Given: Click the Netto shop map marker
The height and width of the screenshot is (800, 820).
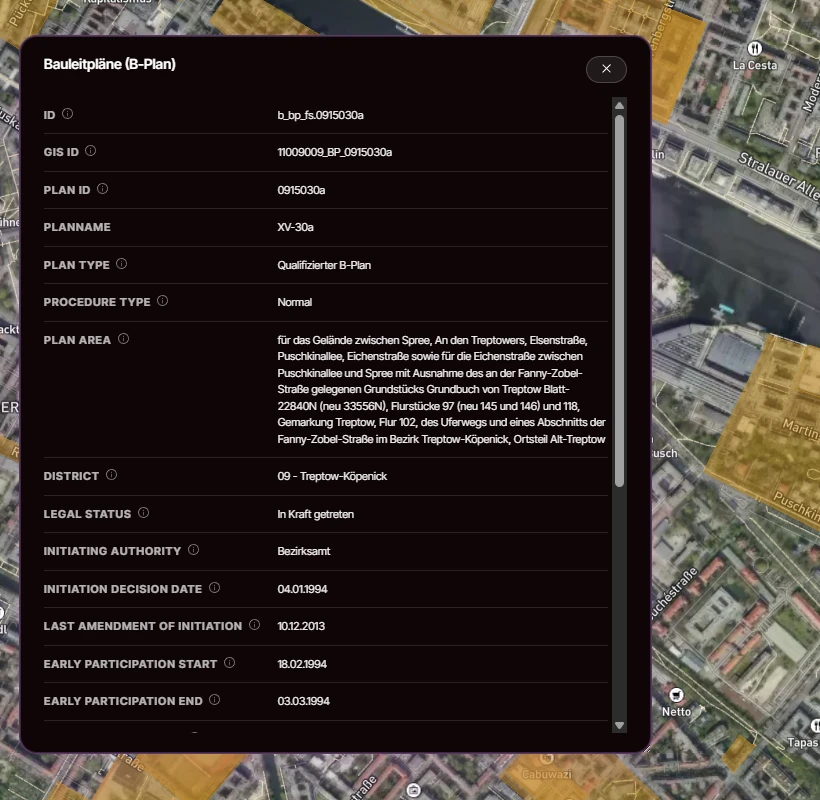Looking at the screenshot, I should pyautogui.click(x=676, y=695).
